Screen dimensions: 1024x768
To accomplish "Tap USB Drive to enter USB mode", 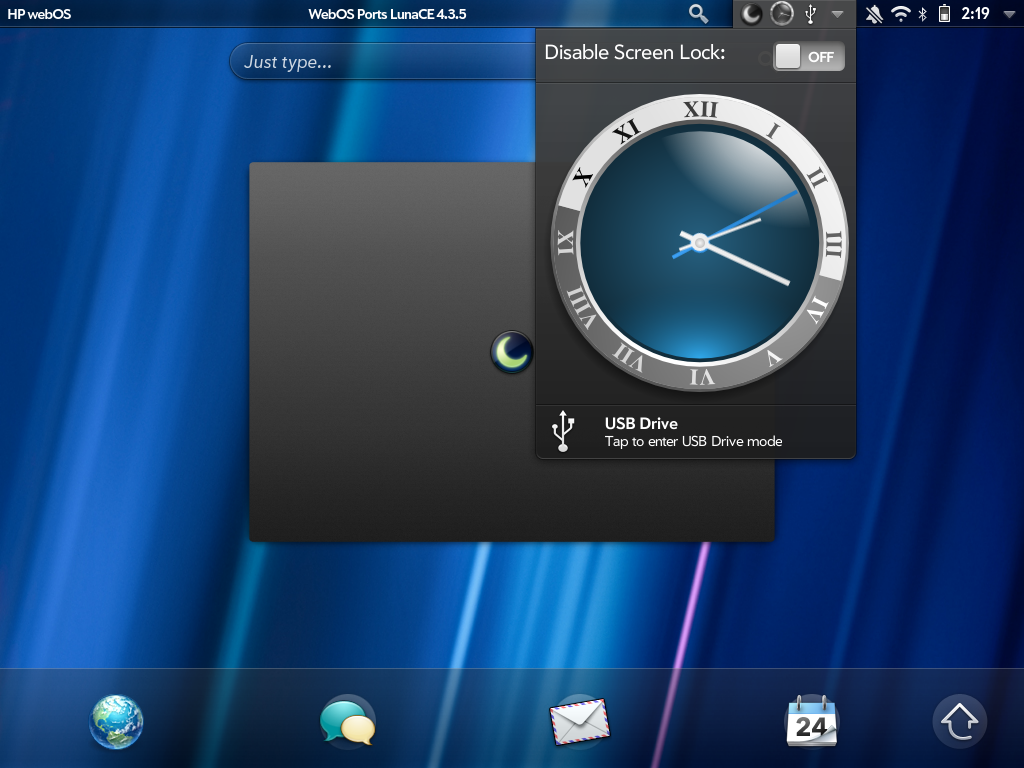I will (695, 432).
